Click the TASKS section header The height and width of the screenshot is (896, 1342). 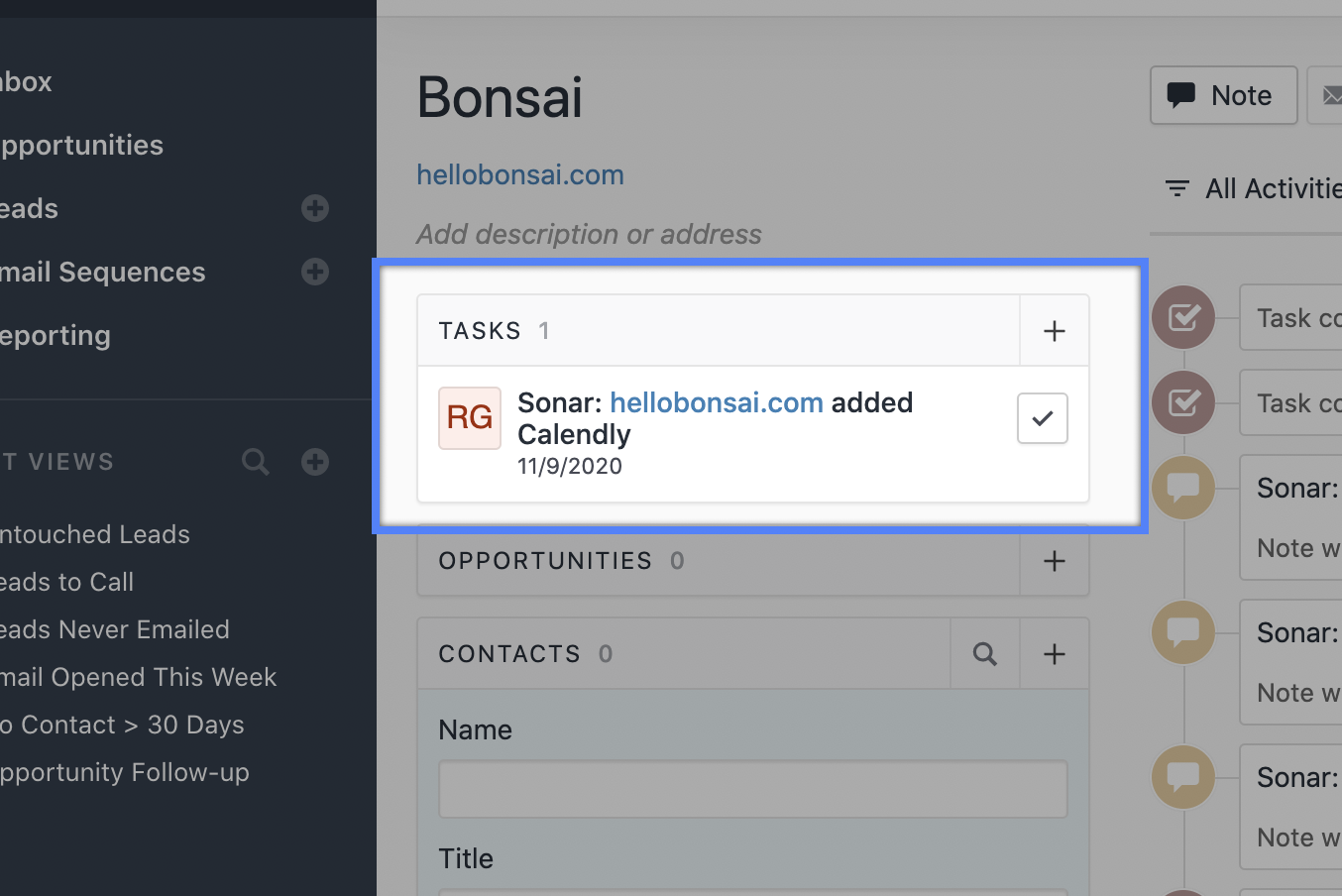[x=480, y=331]
